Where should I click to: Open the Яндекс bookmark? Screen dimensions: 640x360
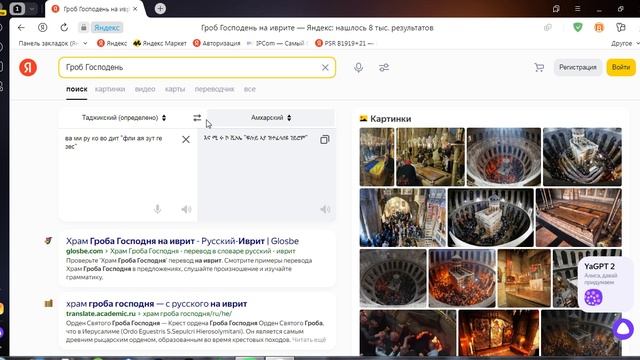(x=112, y=43)
